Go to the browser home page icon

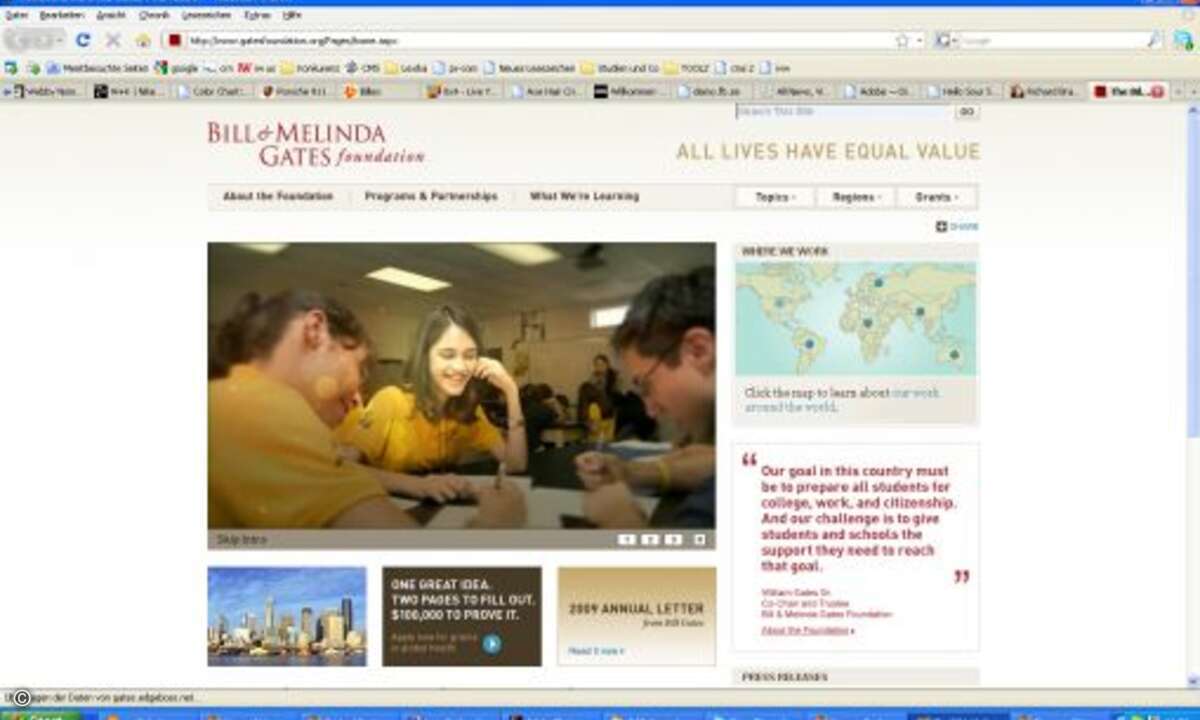tap(143, 40)
